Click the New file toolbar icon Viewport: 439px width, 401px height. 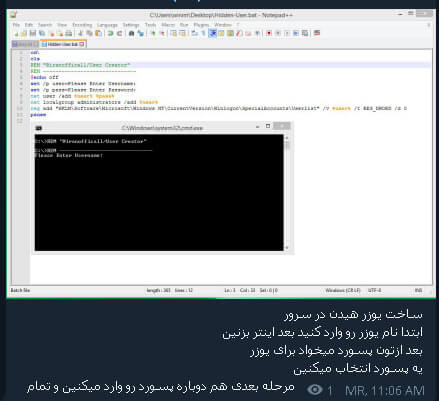(x=16, y=33)
